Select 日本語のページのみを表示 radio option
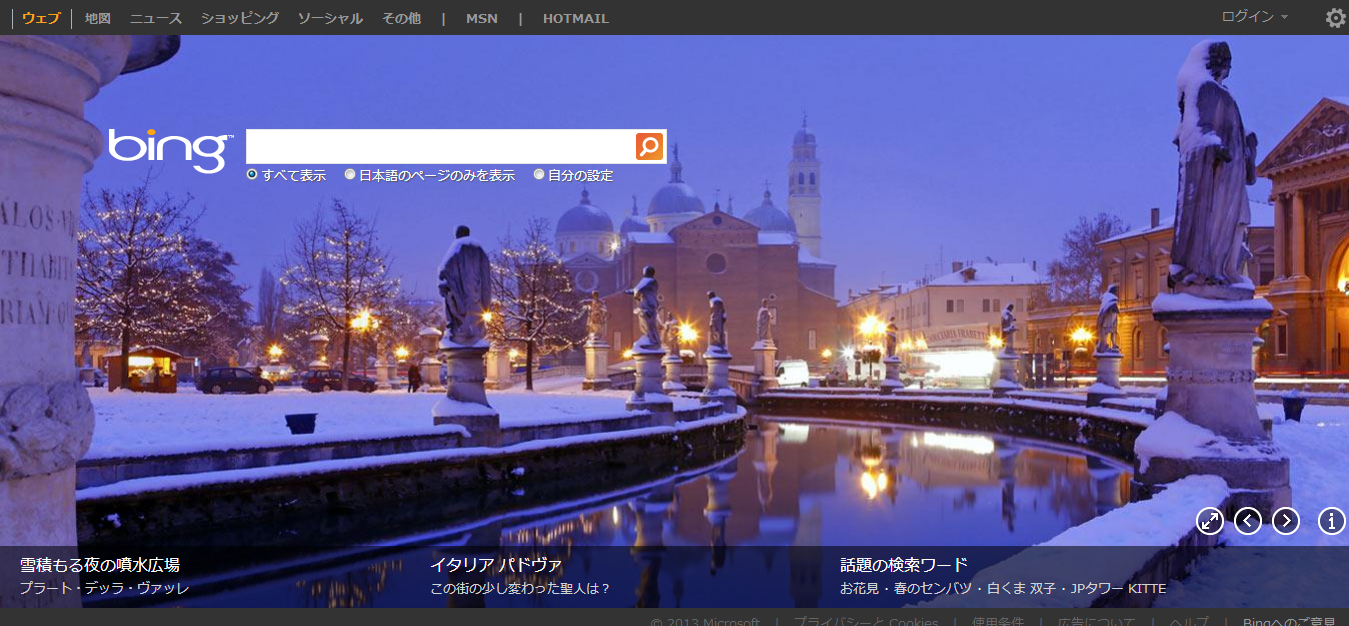 point(350,175)
